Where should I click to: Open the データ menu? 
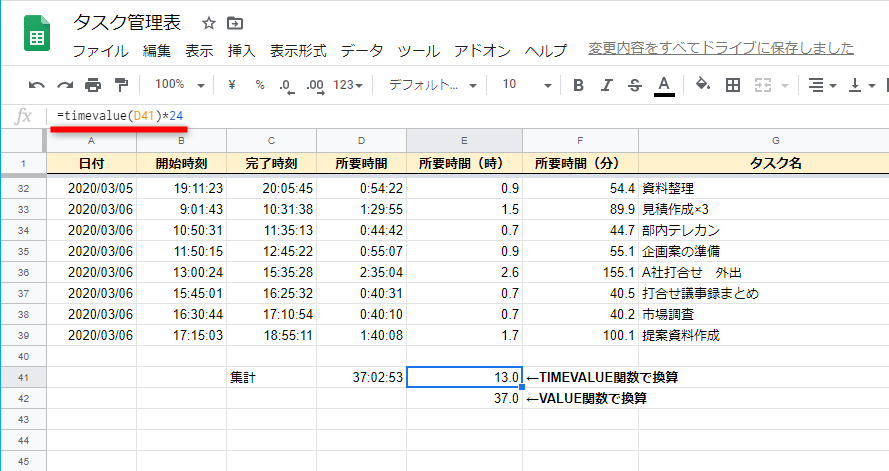tap(362, 51)
